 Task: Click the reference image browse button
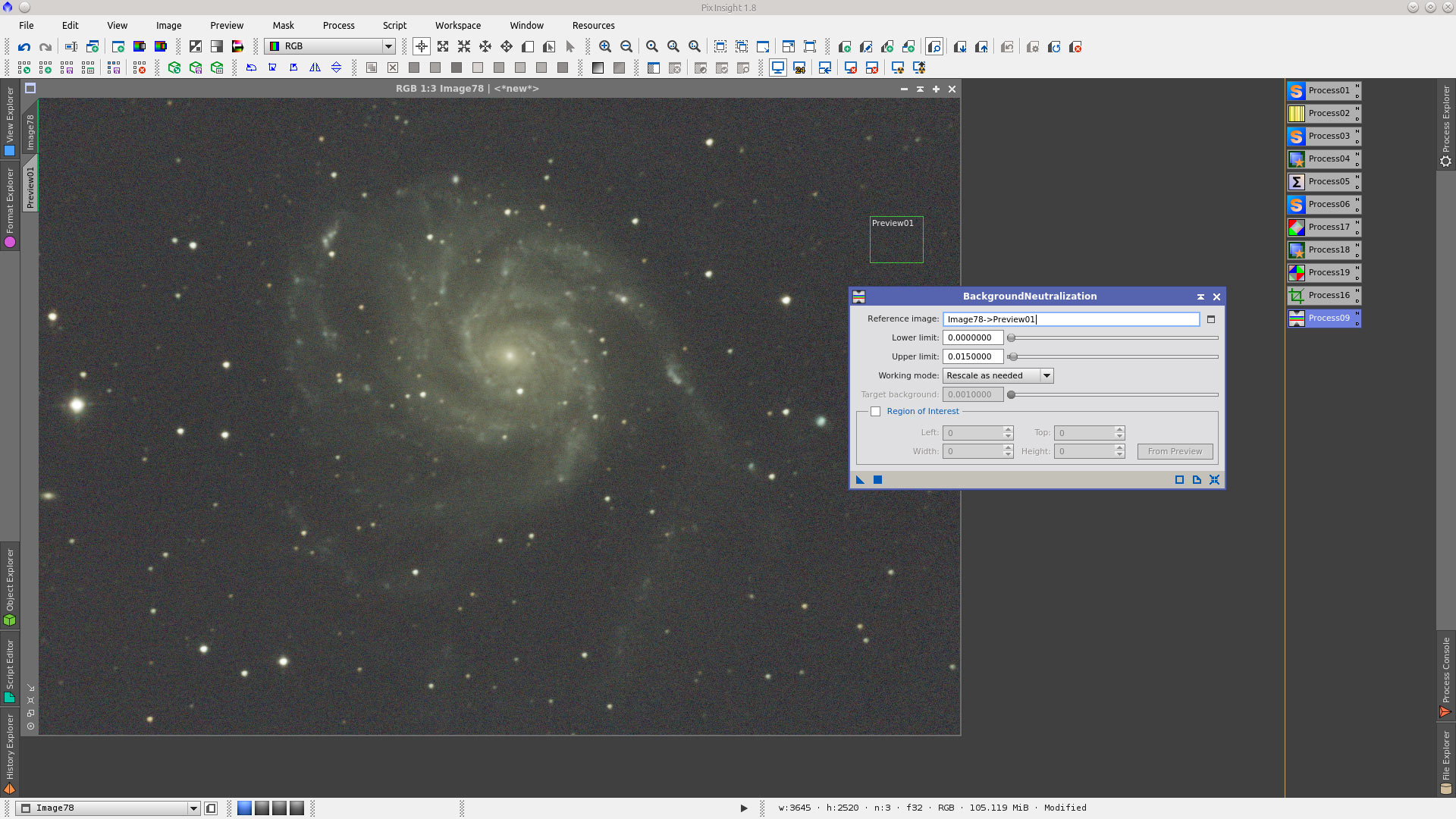(1210, 319)
